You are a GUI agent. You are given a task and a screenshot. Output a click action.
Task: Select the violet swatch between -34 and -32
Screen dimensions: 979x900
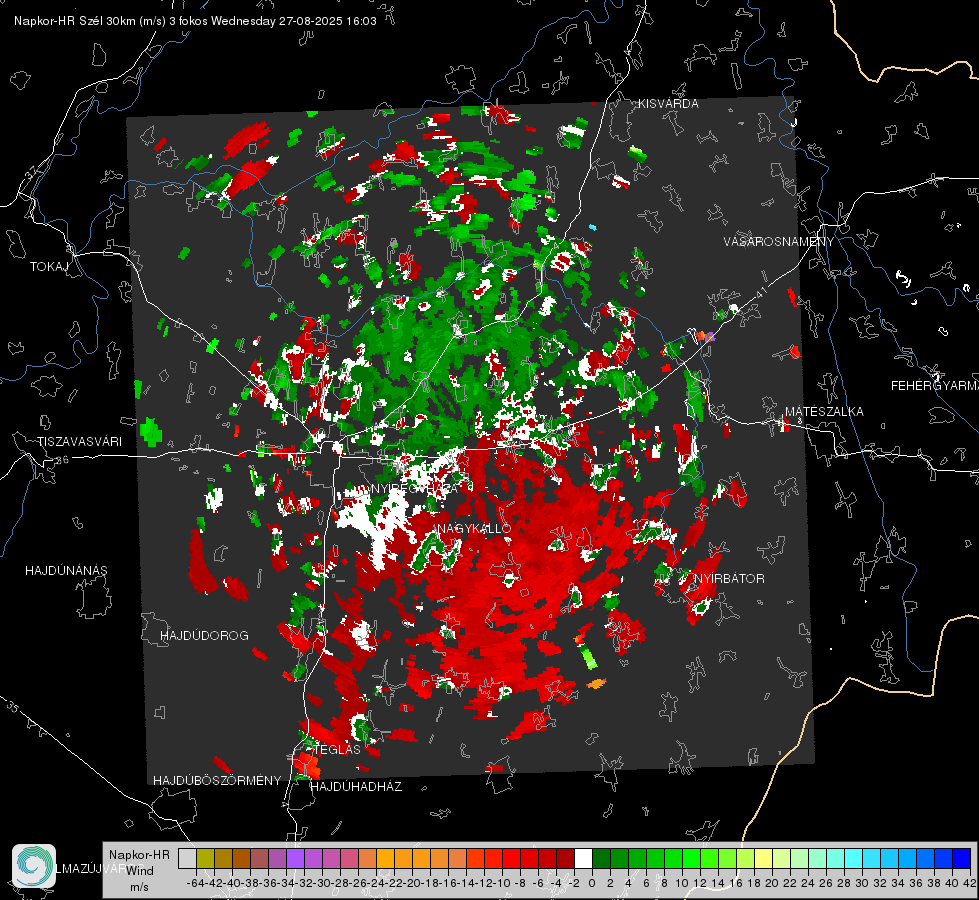pyautogui.click(x=295, y=858)
